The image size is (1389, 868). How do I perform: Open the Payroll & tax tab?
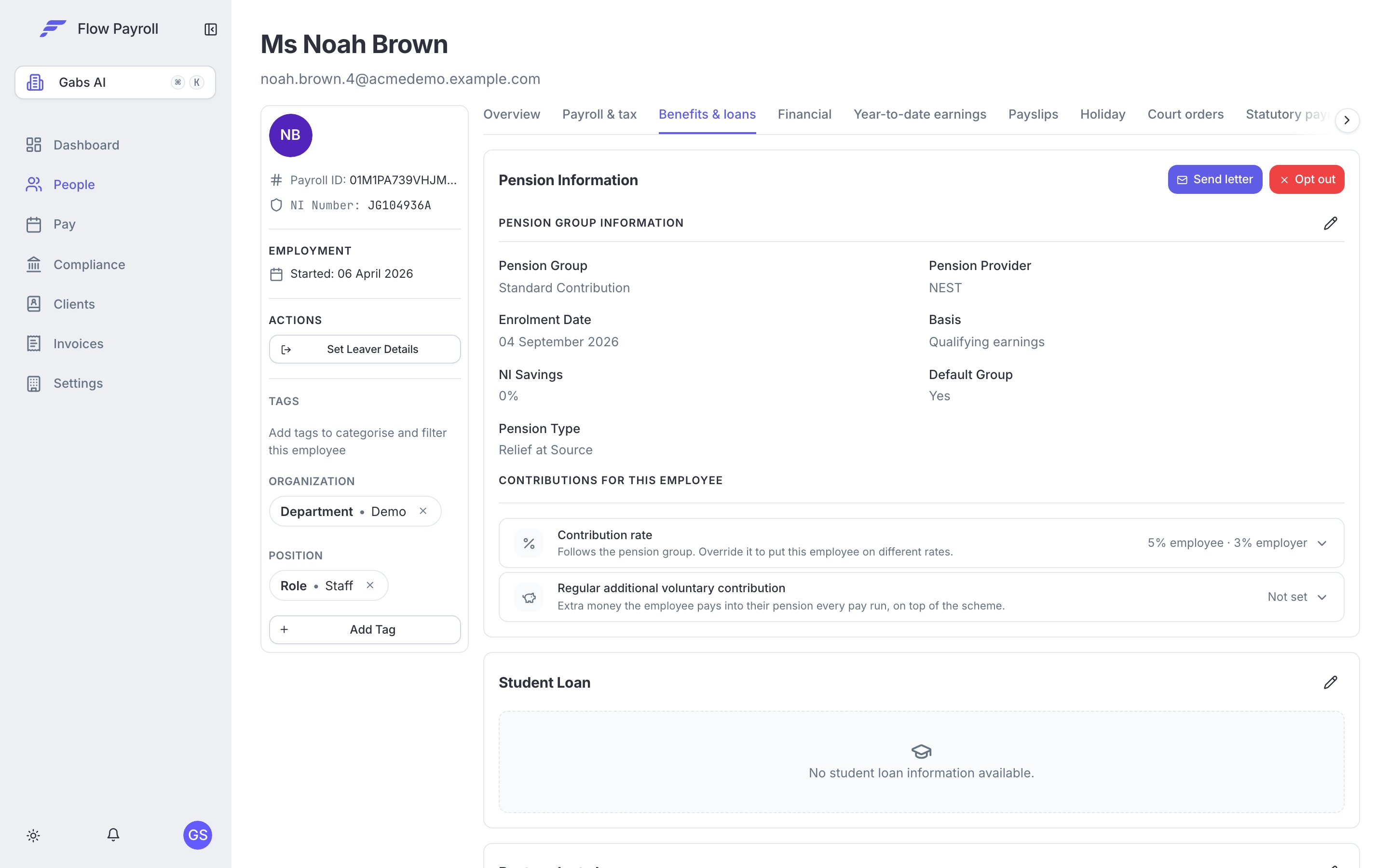(x=599, y=114)
